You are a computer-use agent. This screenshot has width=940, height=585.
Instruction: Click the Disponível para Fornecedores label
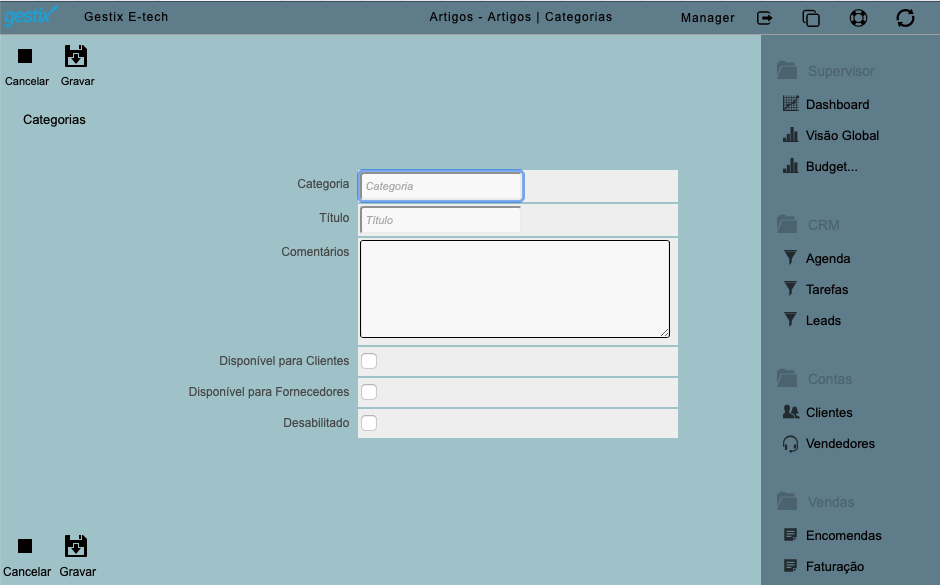269,391
